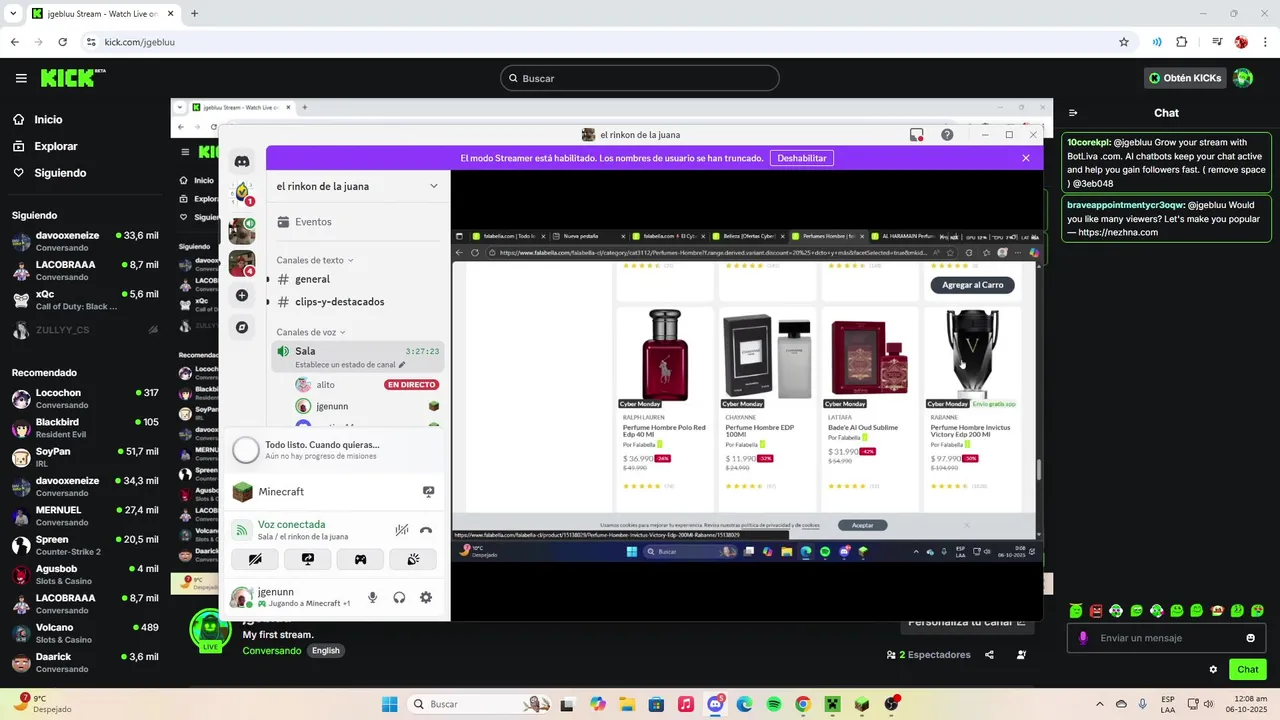
Task: Open Blackbird Resident Evil channel
Action: pos(85,427)
